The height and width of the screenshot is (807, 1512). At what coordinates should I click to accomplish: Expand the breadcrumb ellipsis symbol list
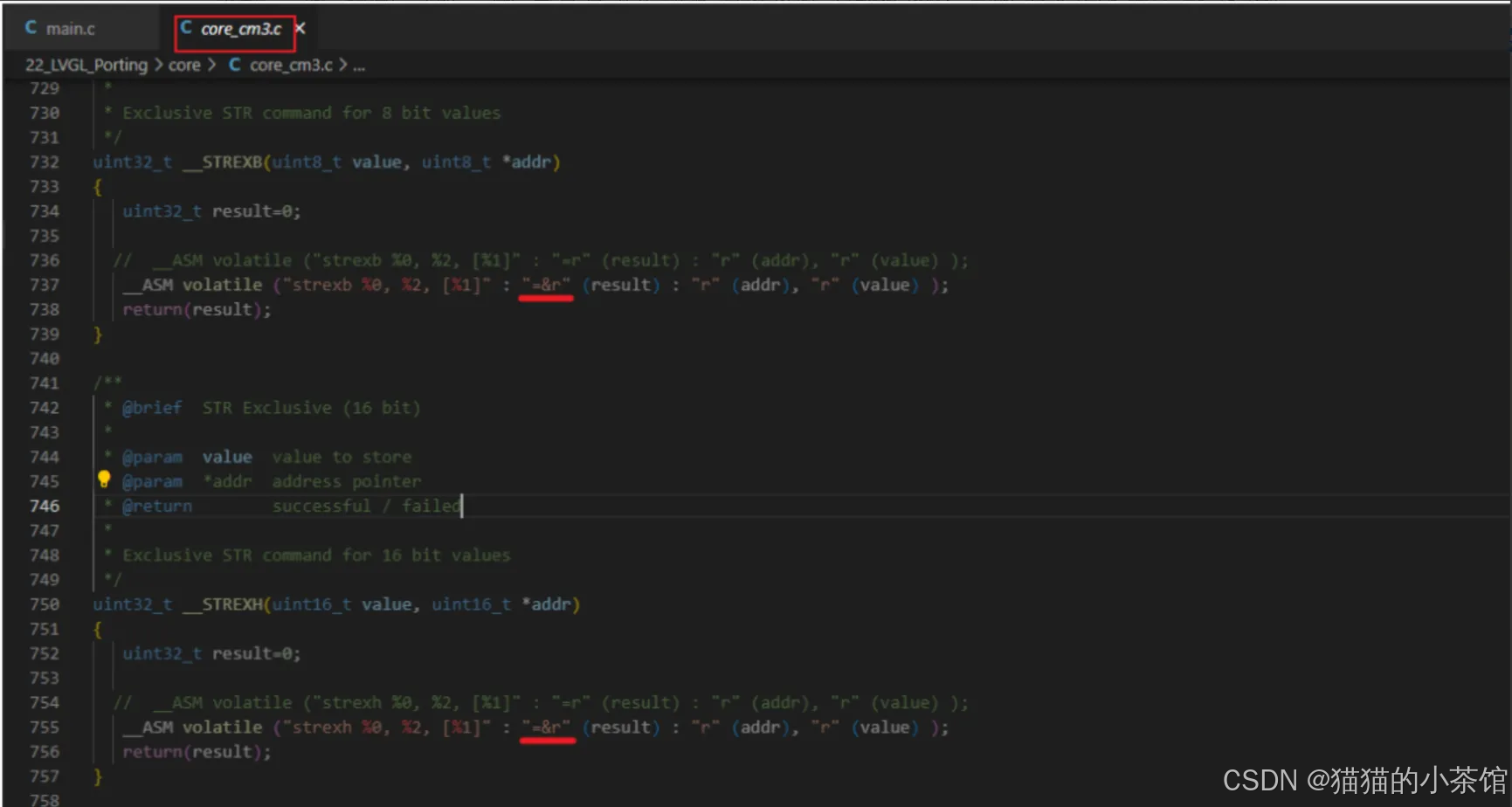tap(359, 66)
